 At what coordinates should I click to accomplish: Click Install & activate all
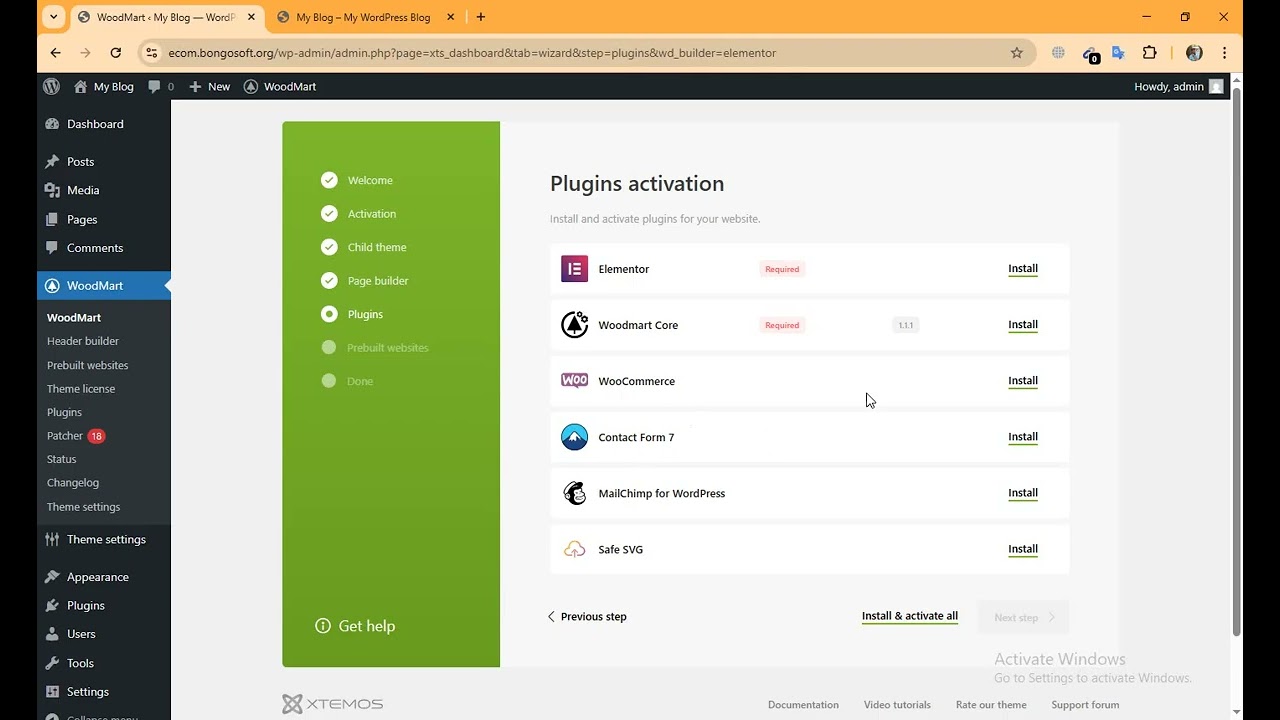tap(910, 616)
